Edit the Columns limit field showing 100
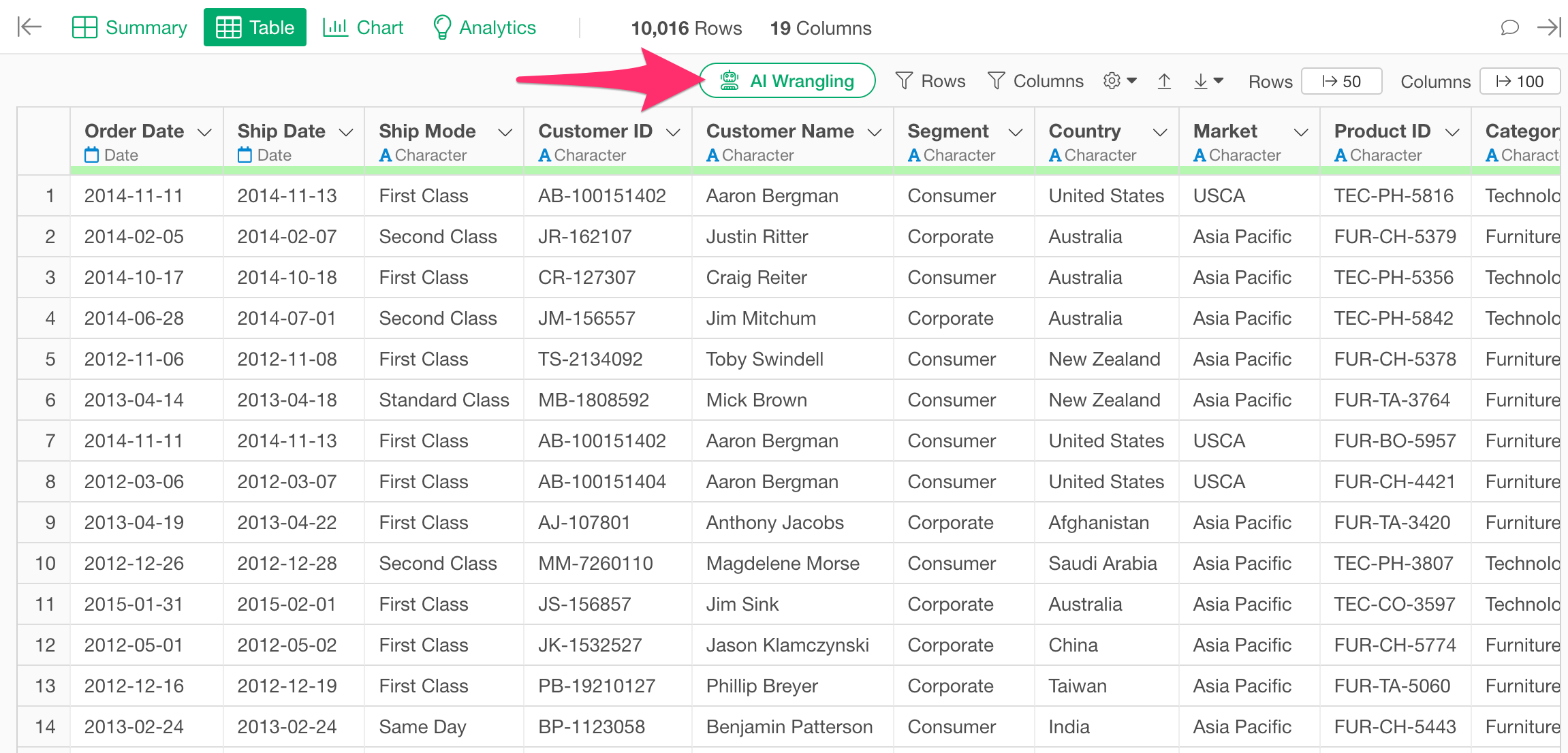The image size is (1568, 753). (1519, 81)
